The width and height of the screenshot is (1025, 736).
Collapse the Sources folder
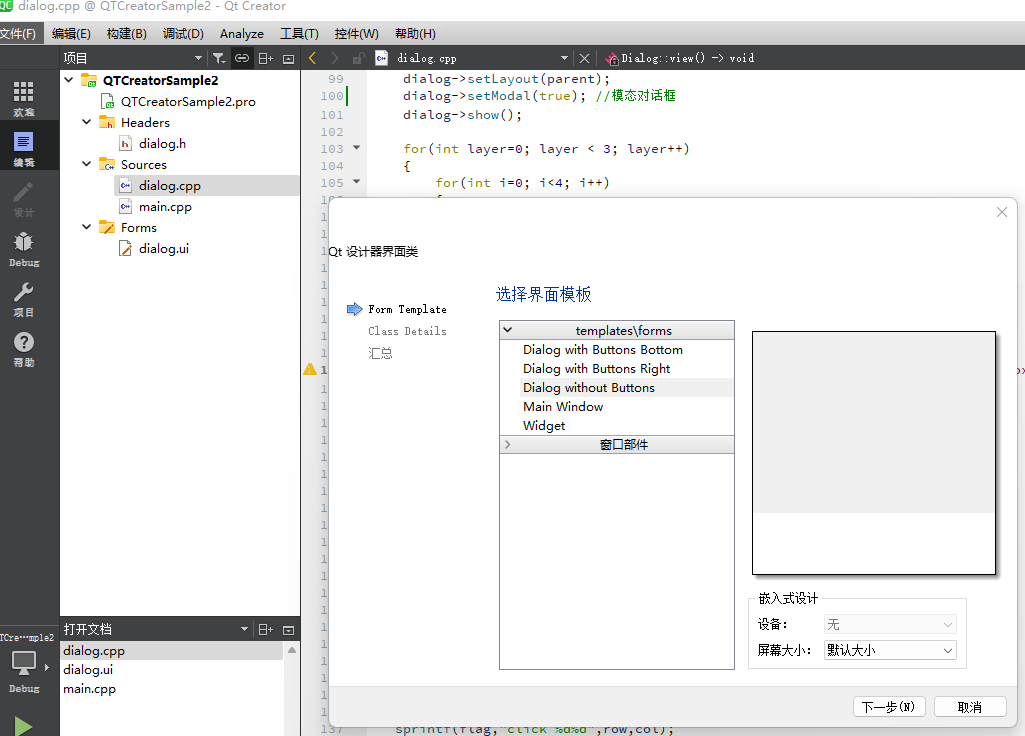click(86, 163)
